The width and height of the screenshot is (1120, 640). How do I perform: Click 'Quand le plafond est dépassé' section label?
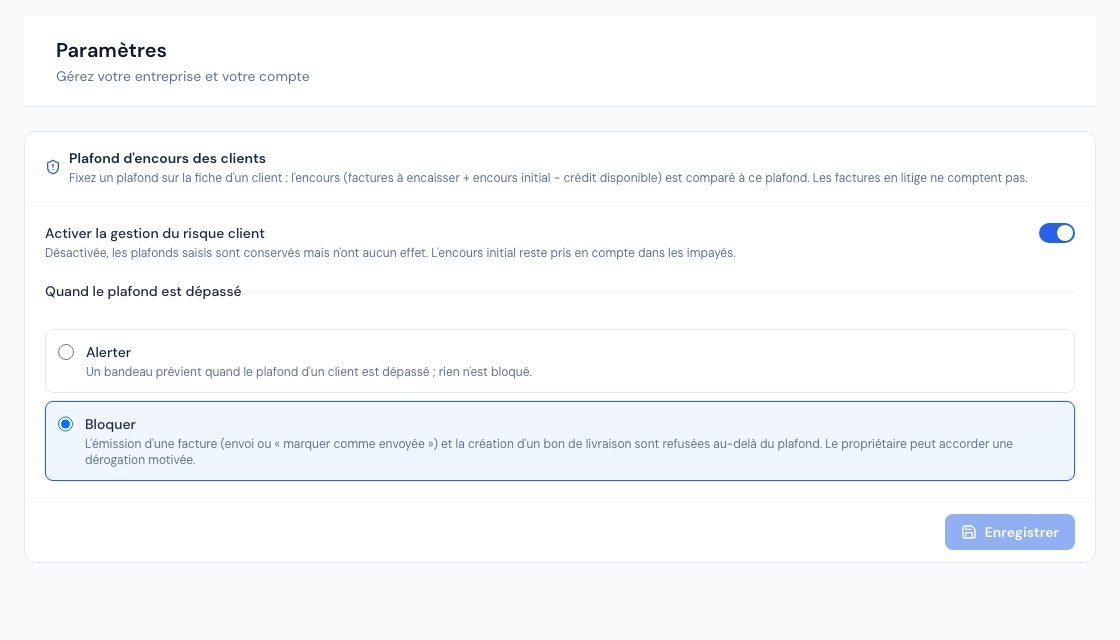tap(143, 291)
